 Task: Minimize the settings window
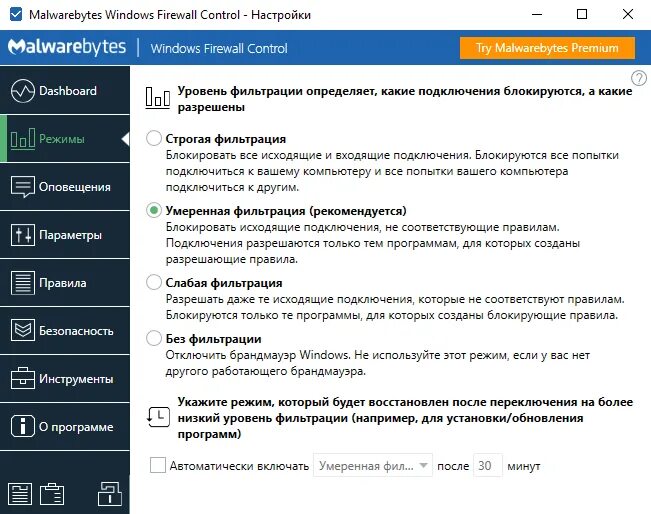[x=537, y=15]
